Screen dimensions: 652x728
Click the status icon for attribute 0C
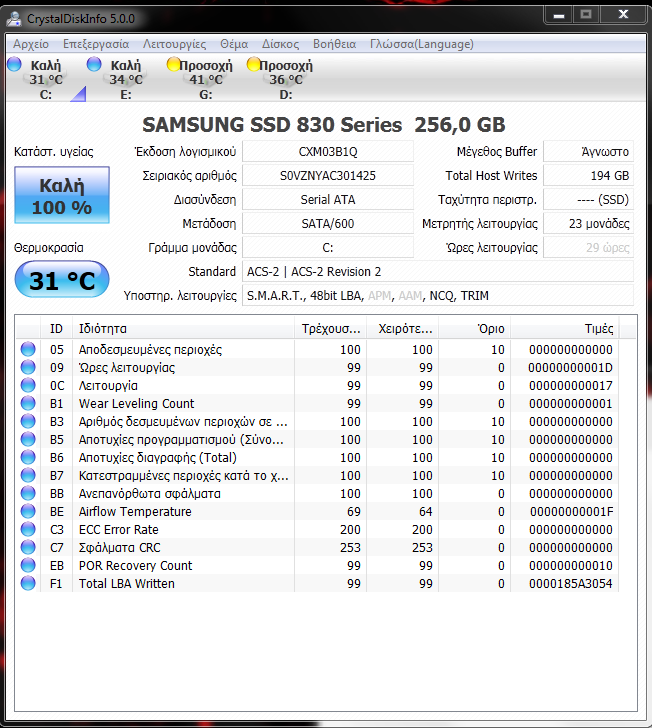(28, 385)
